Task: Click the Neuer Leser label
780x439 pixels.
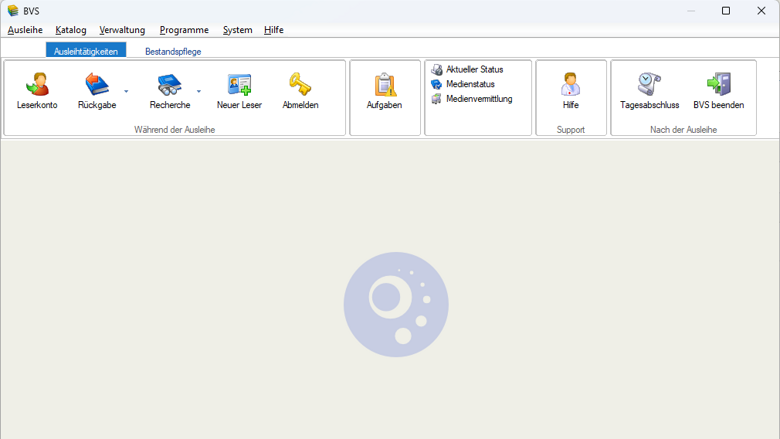Action: (239, 105)
